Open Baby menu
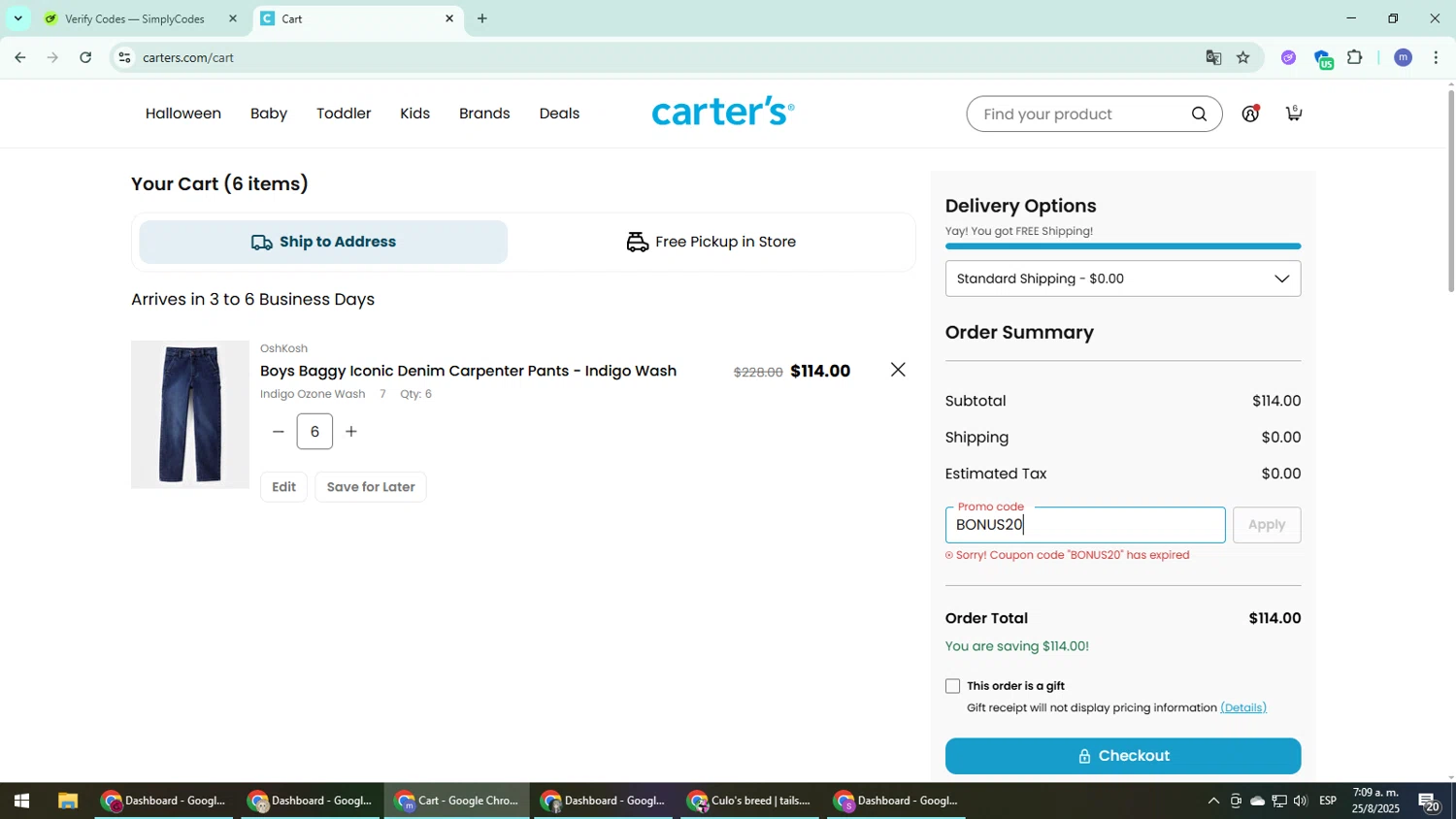The image size is (1456, 819). (269, 114)
